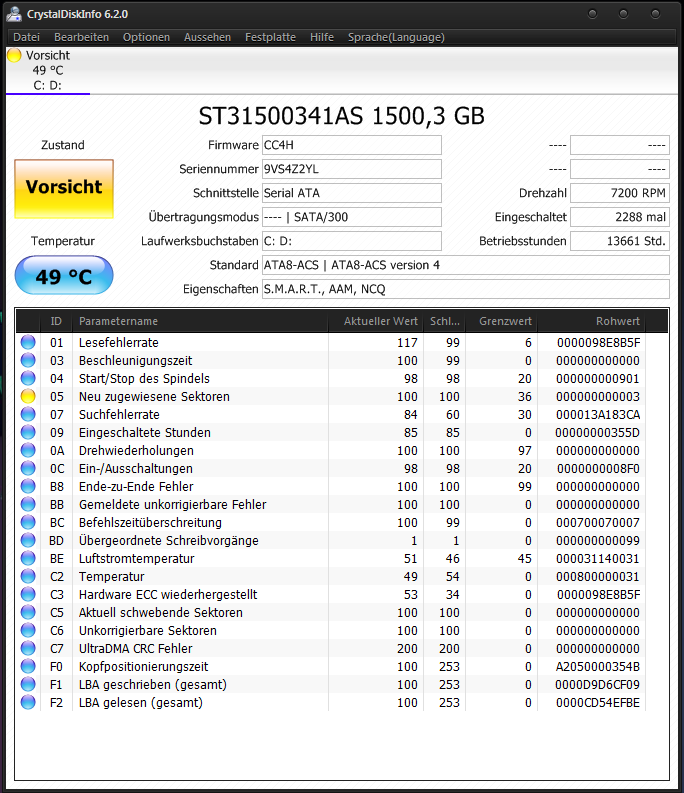Click the Aktueller Wert column header
The height and width of the screenshot is (793, 684).
point(376,321)
